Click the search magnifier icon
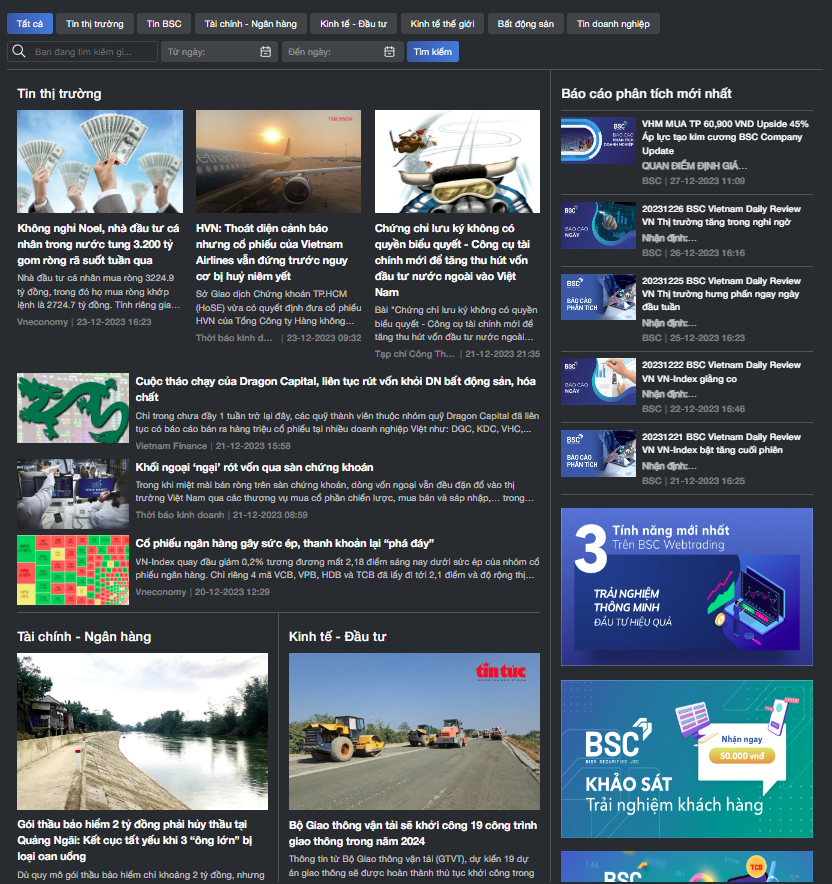Image resolution: width=832 pixels, height=884 pixels. click(x=19, y=51)
